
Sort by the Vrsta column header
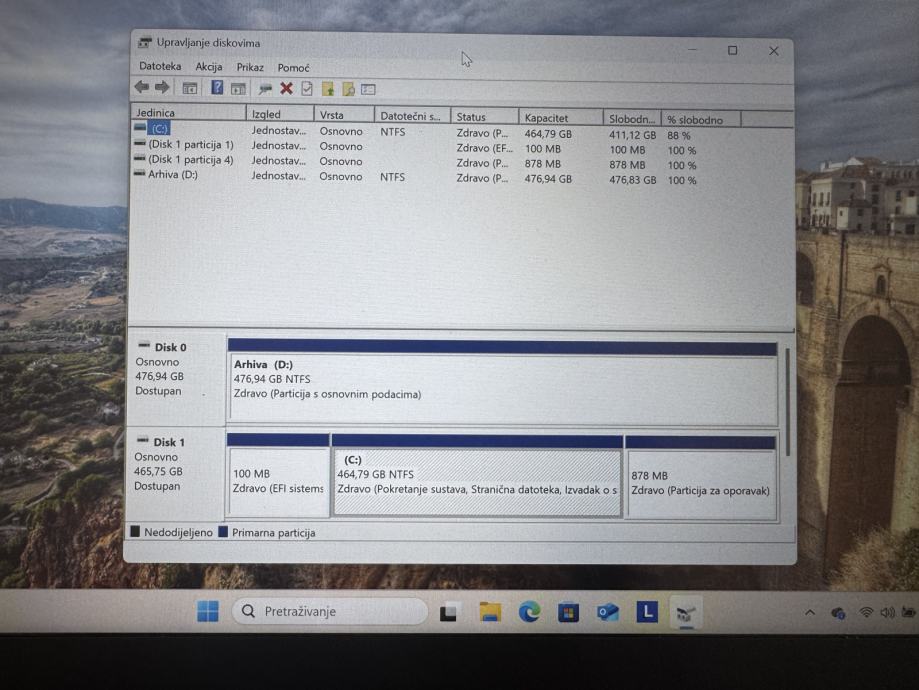click(344, 115)
